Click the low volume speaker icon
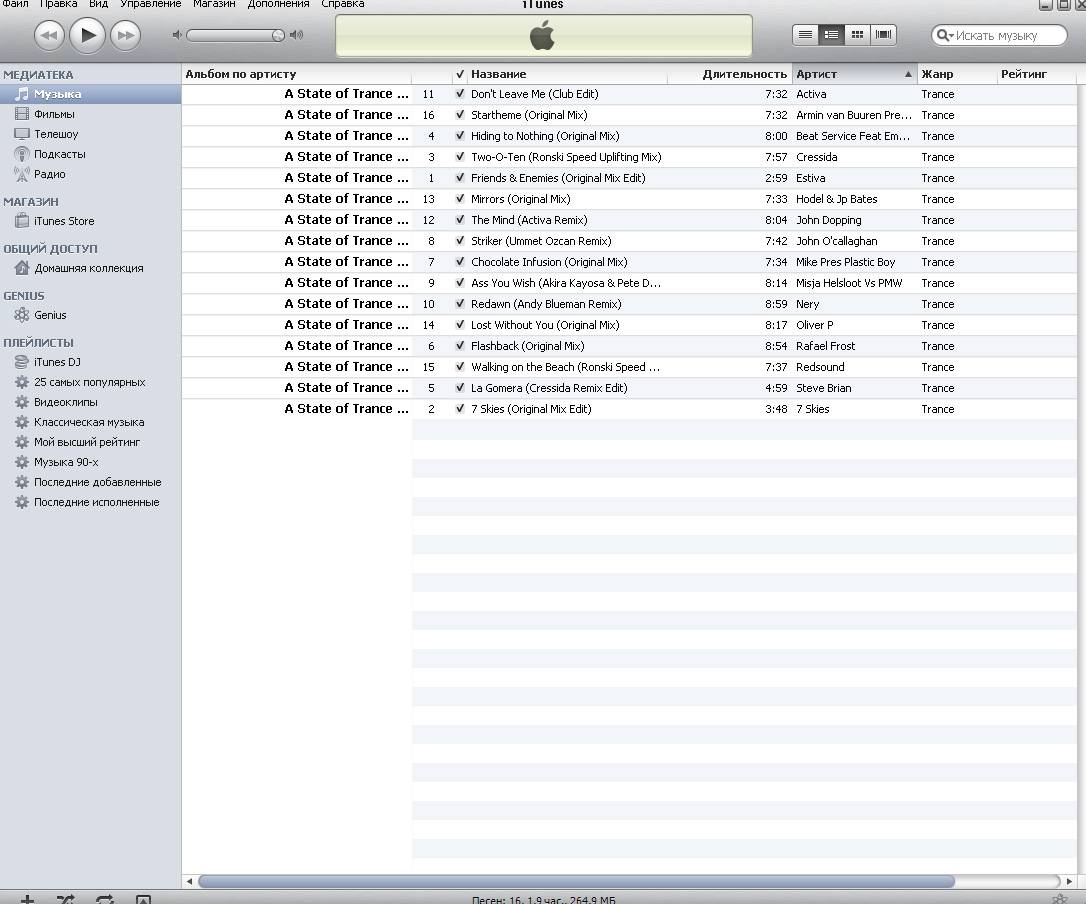Image resolution: width=1086 pixels, height=904 pixels. click(x=177, y=35)
